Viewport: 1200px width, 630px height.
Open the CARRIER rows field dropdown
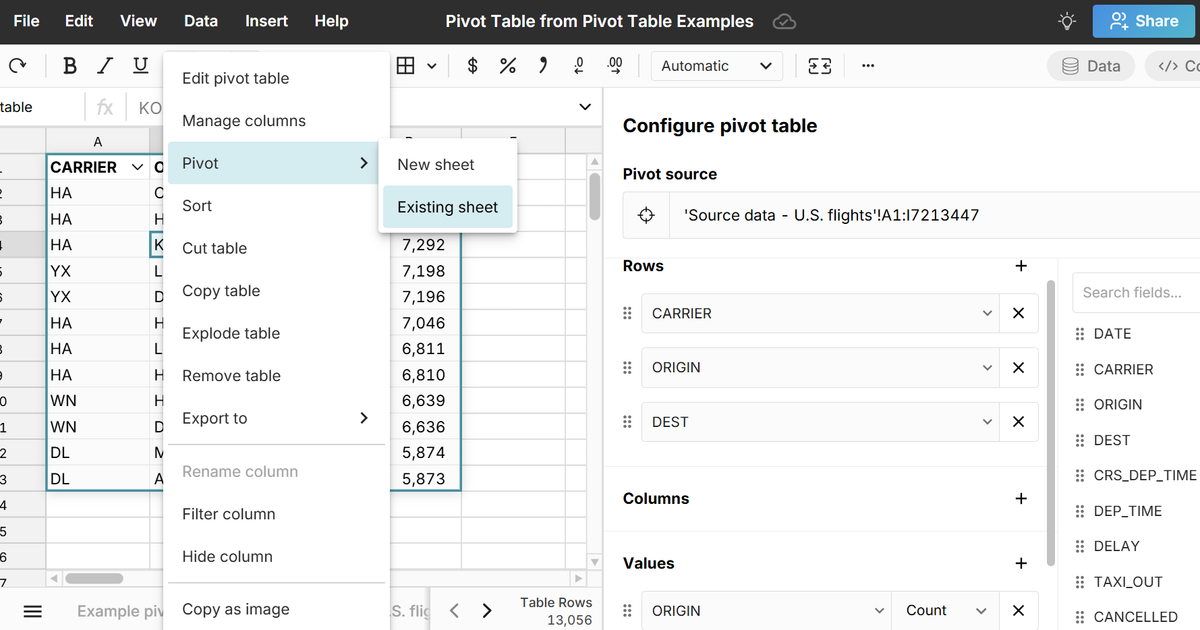[x=820, y=313]
